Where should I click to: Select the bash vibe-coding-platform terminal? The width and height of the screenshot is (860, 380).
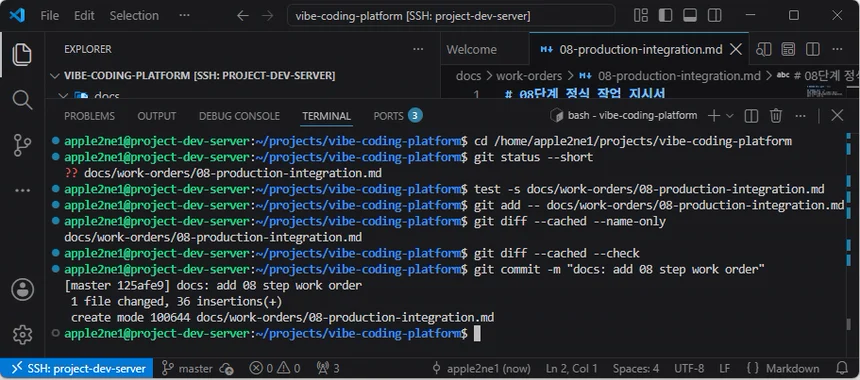pos(624,116)
